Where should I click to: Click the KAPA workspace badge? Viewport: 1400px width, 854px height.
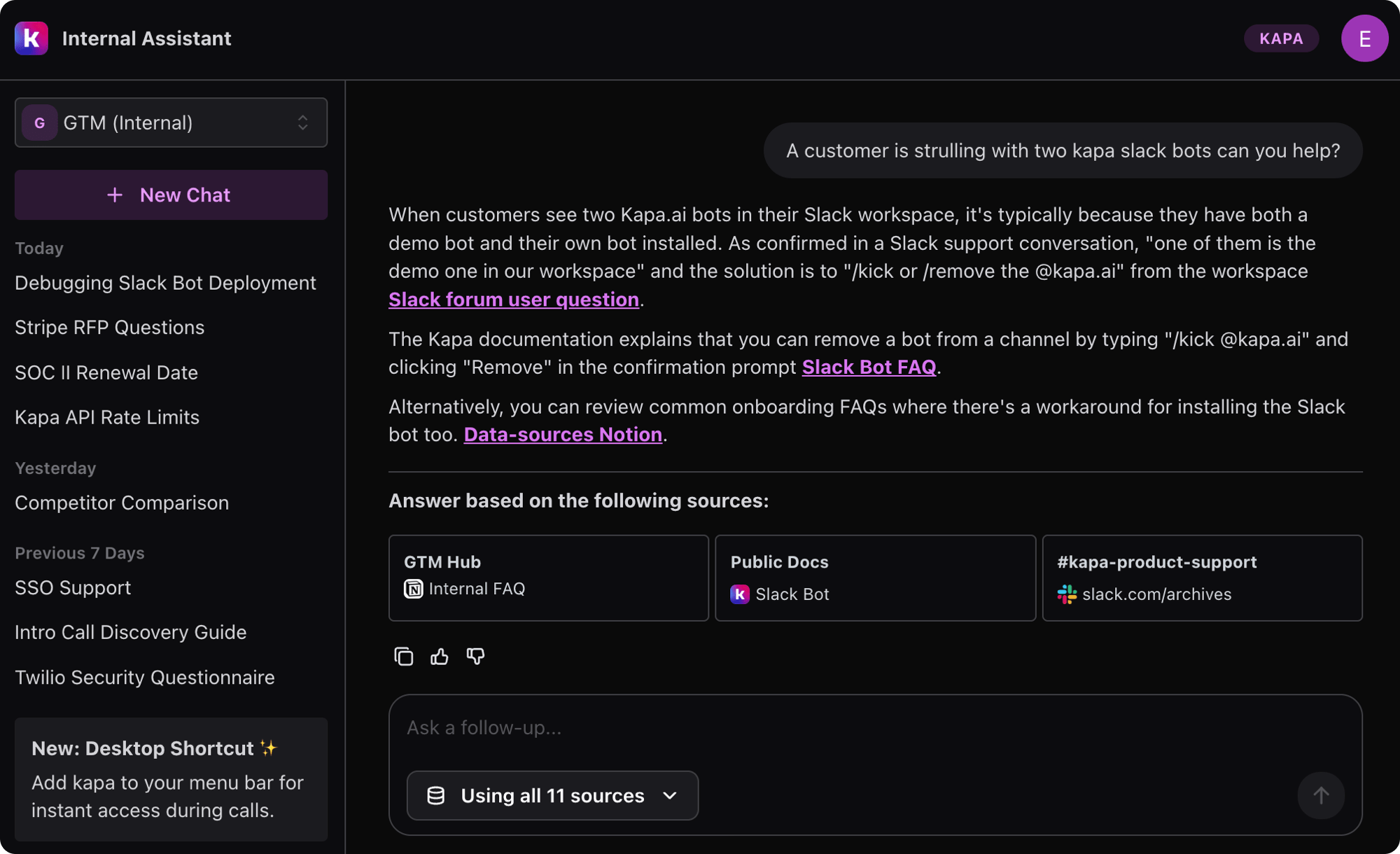click(x=1281, y=38)
